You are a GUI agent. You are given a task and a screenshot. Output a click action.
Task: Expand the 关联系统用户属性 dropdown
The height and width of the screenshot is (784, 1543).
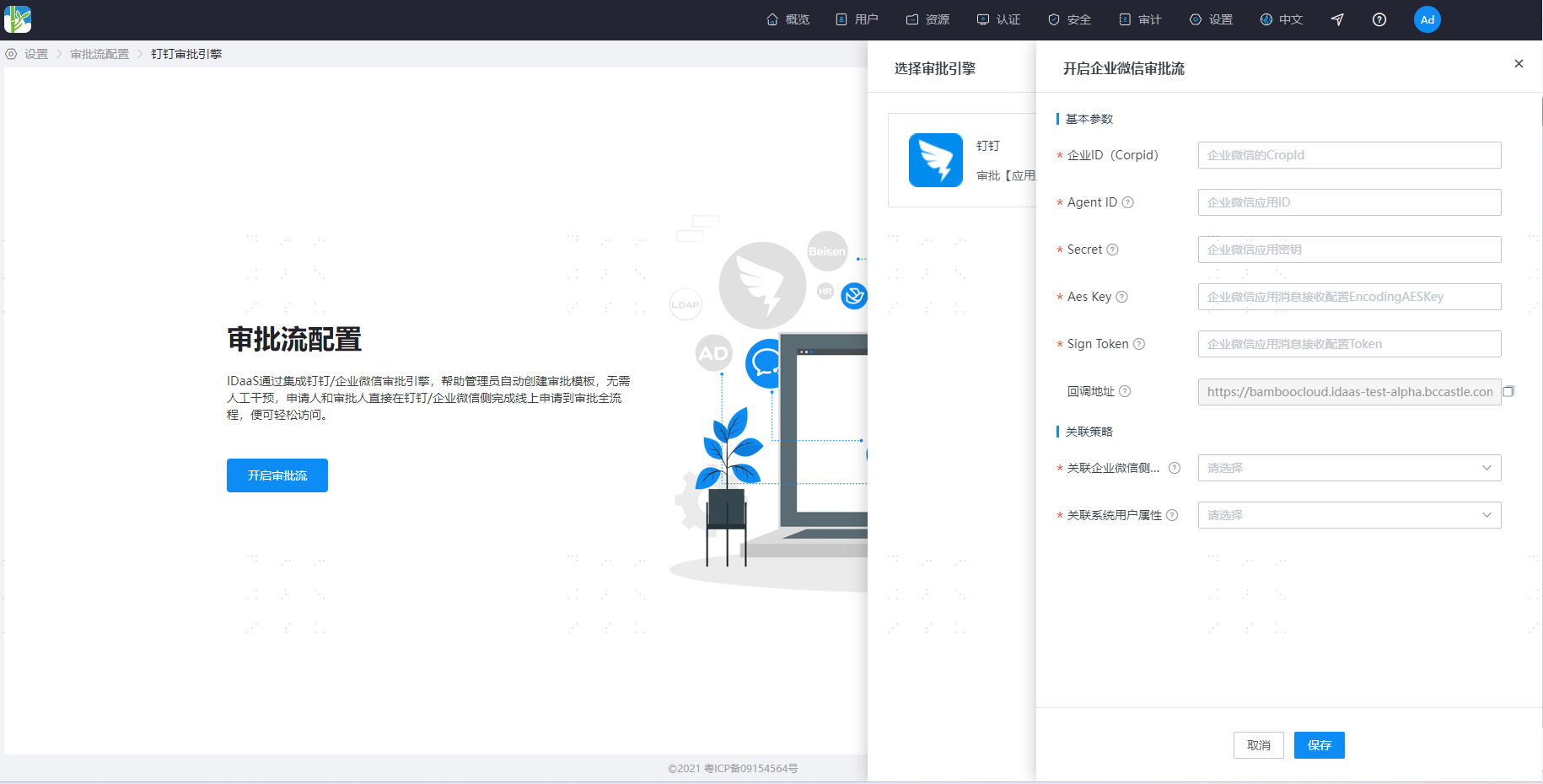1349,515
